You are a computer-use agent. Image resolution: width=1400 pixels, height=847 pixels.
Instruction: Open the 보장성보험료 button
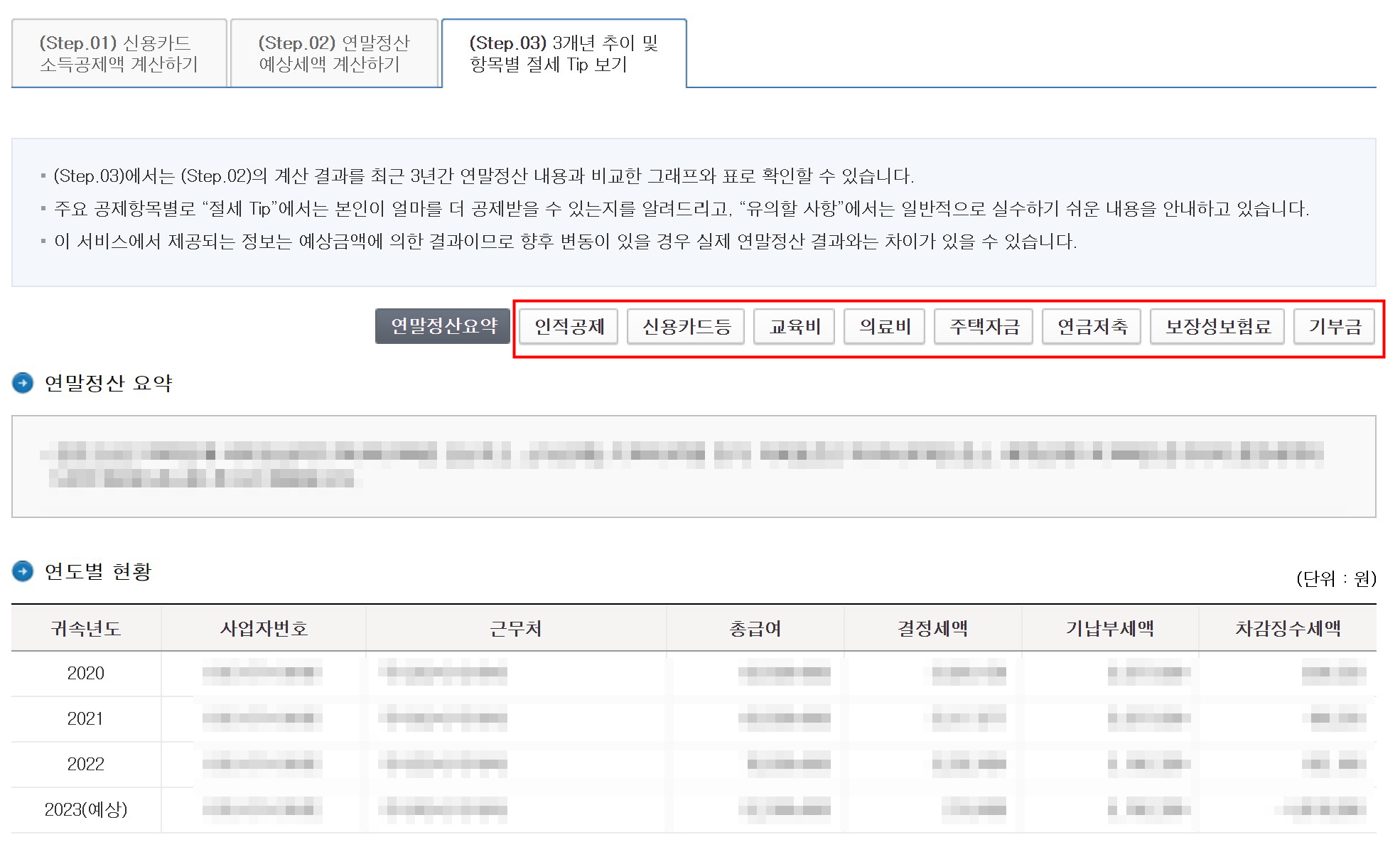coord(1217,327)
